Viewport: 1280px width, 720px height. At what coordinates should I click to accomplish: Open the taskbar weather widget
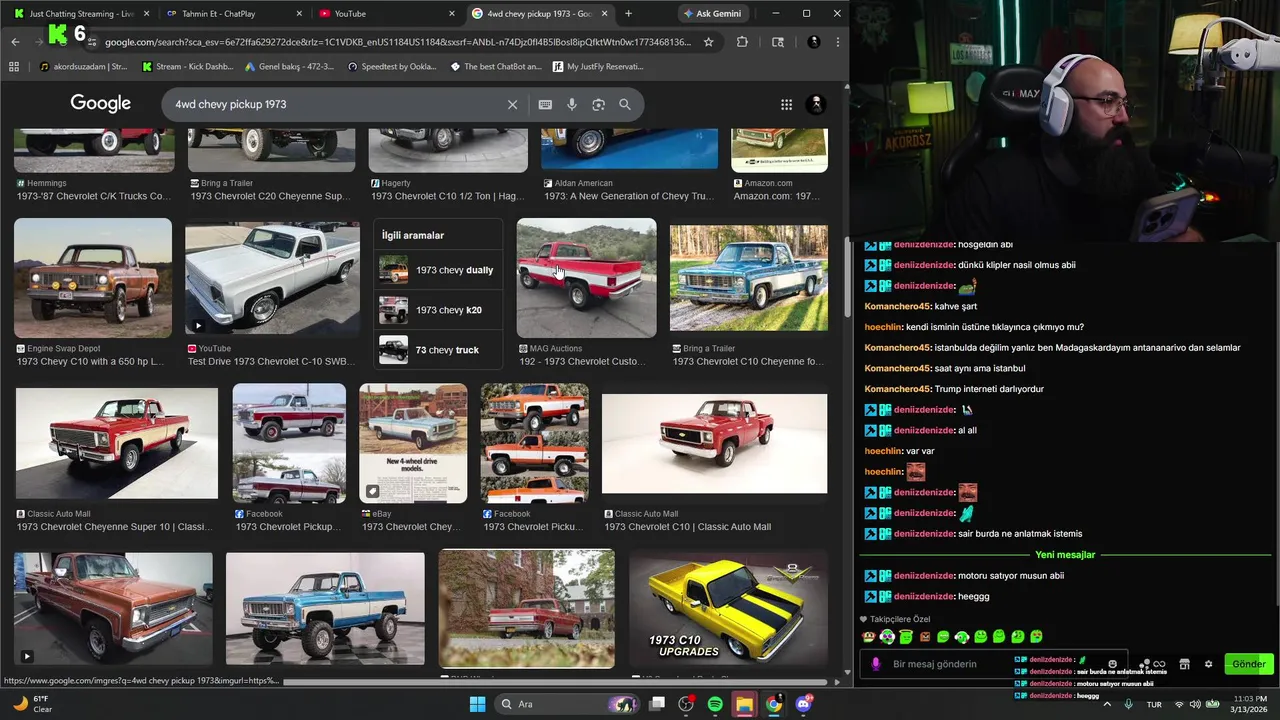coord(32,704)
